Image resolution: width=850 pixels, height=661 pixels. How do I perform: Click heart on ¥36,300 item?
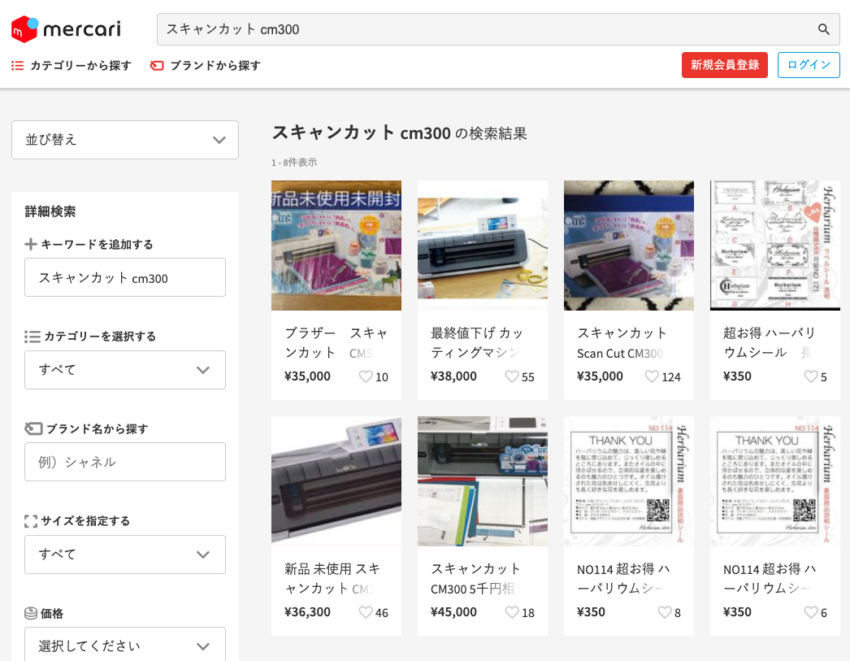click(366, 612)
